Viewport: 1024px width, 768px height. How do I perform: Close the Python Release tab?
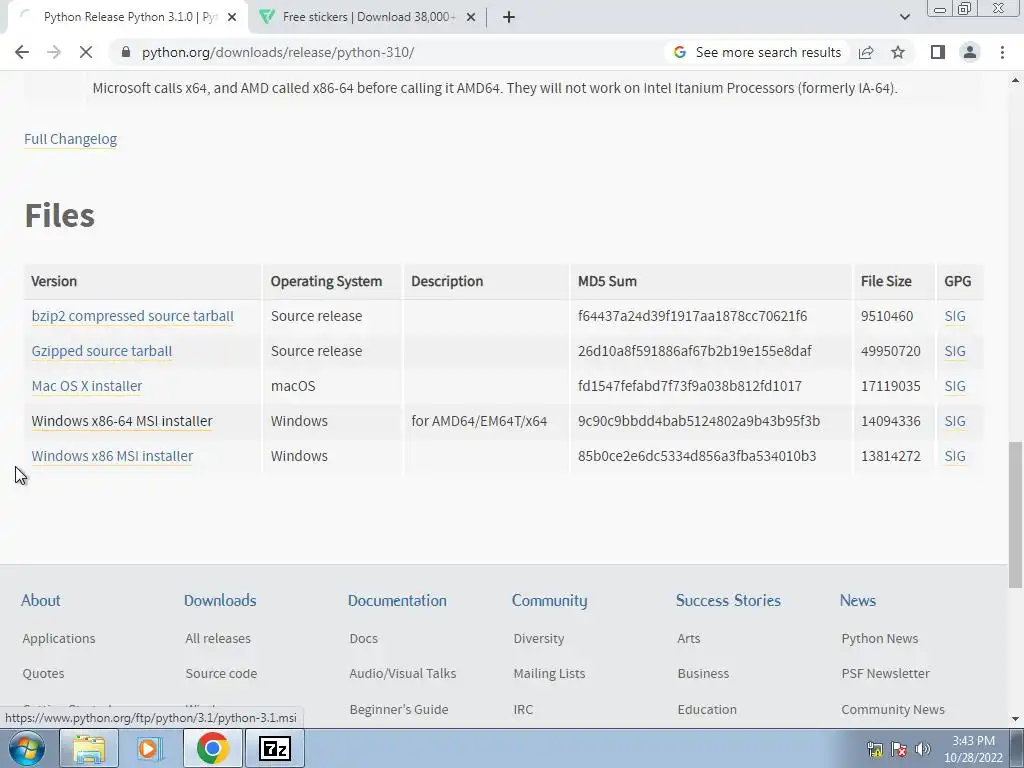pos(232,17)
